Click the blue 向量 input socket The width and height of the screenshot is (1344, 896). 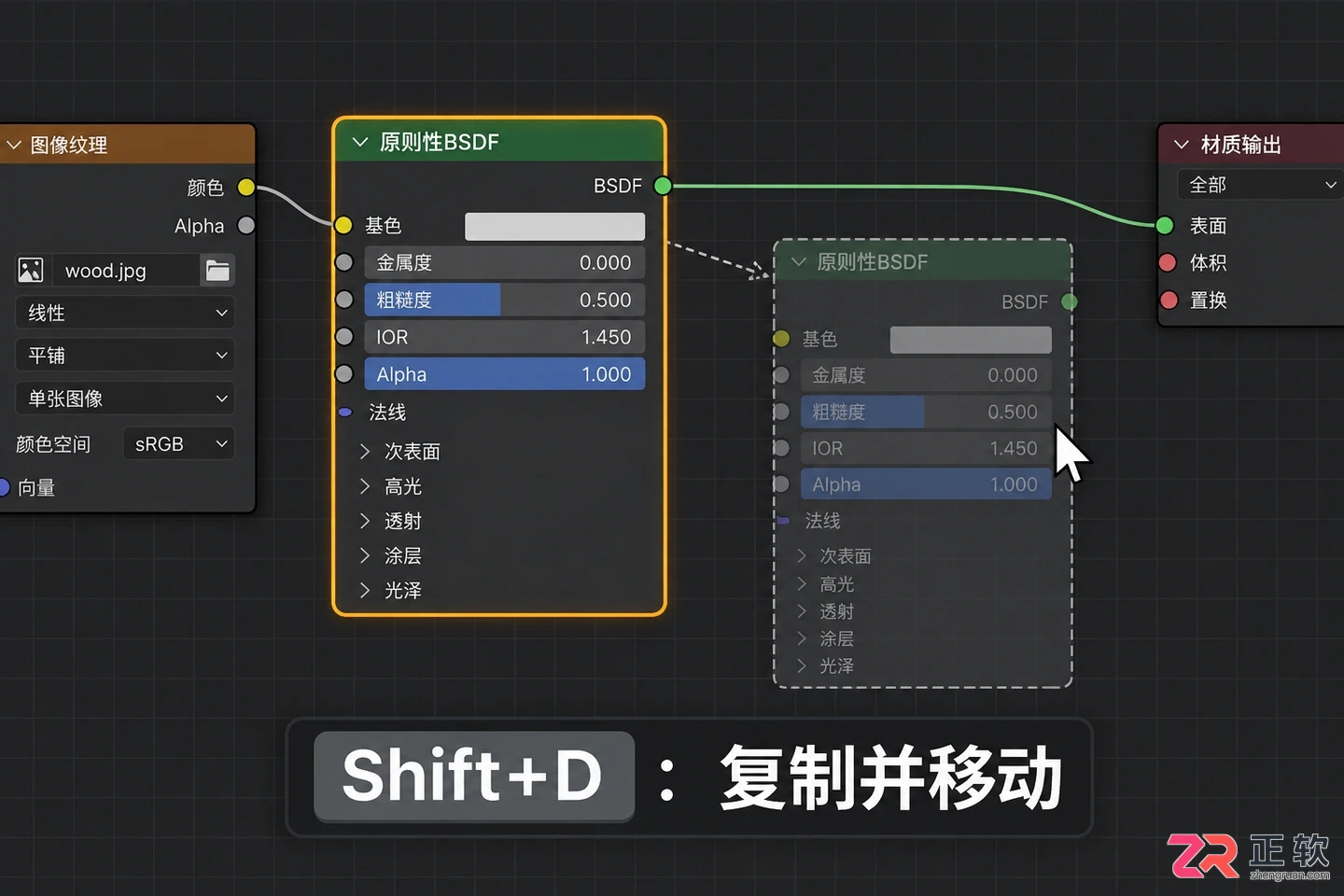(x=3, y=487)
